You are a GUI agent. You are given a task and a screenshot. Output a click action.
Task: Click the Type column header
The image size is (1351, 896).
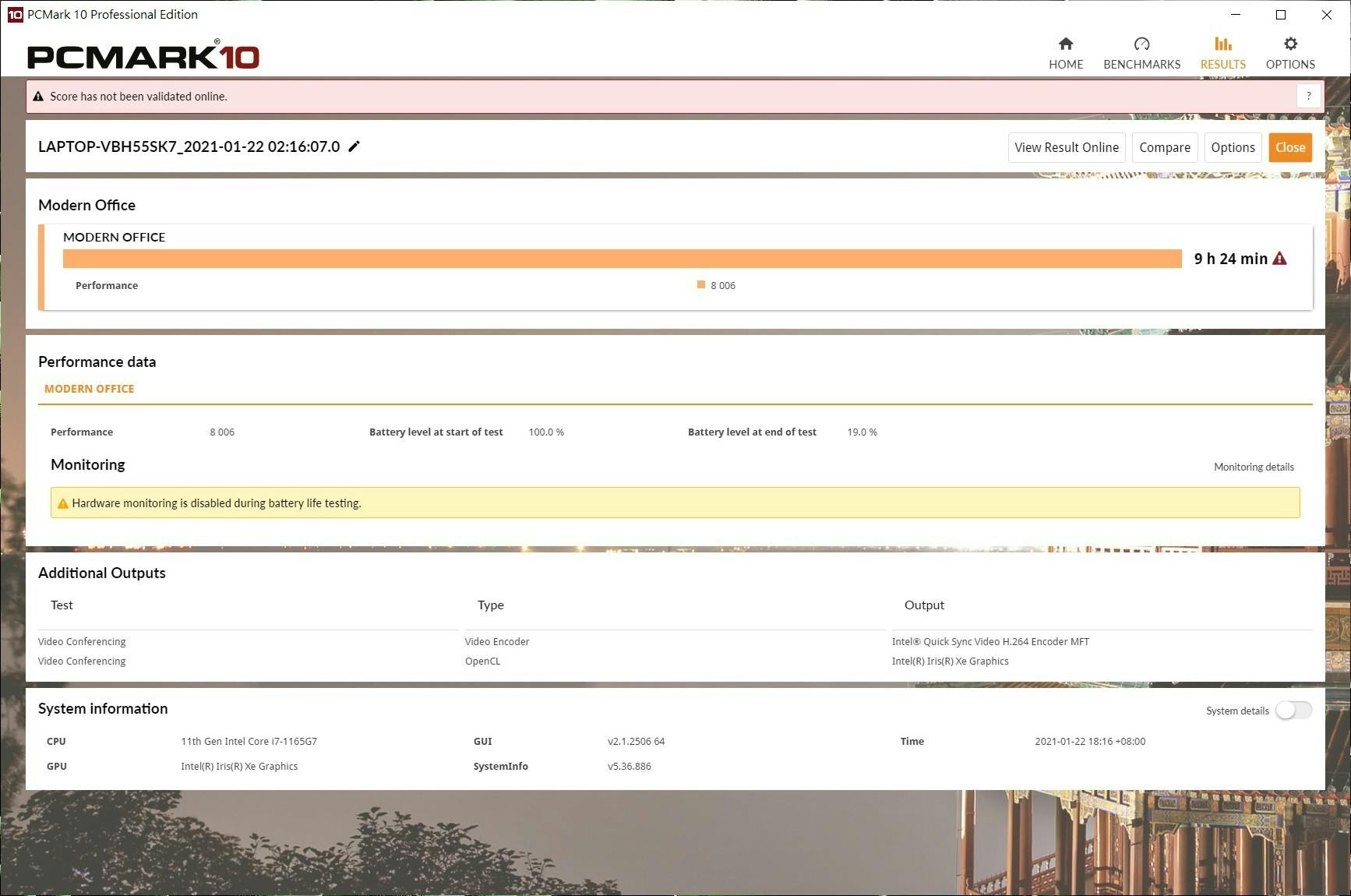(x=490, y=605)
